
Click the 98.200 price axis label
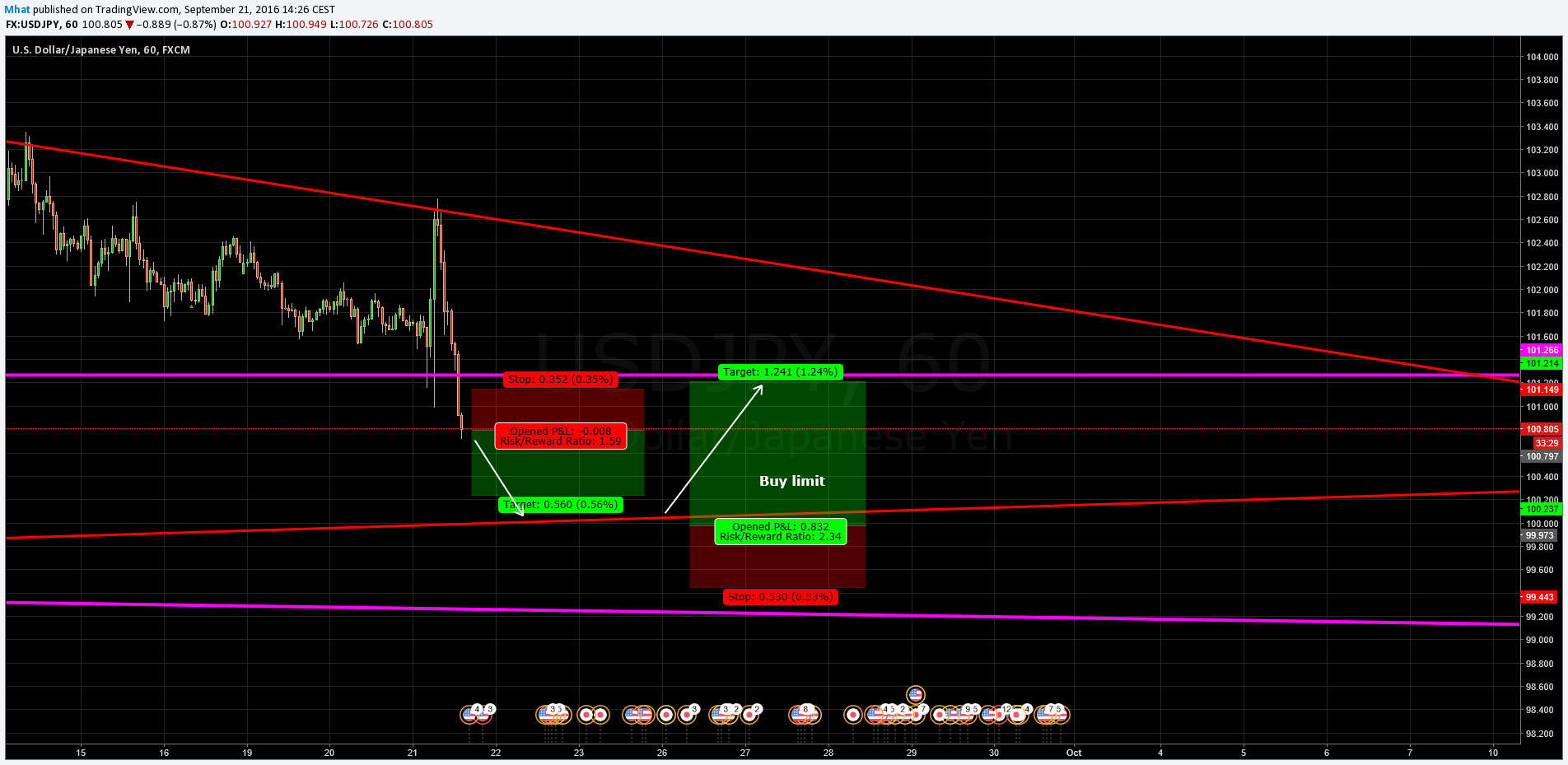click(1542, 734)
